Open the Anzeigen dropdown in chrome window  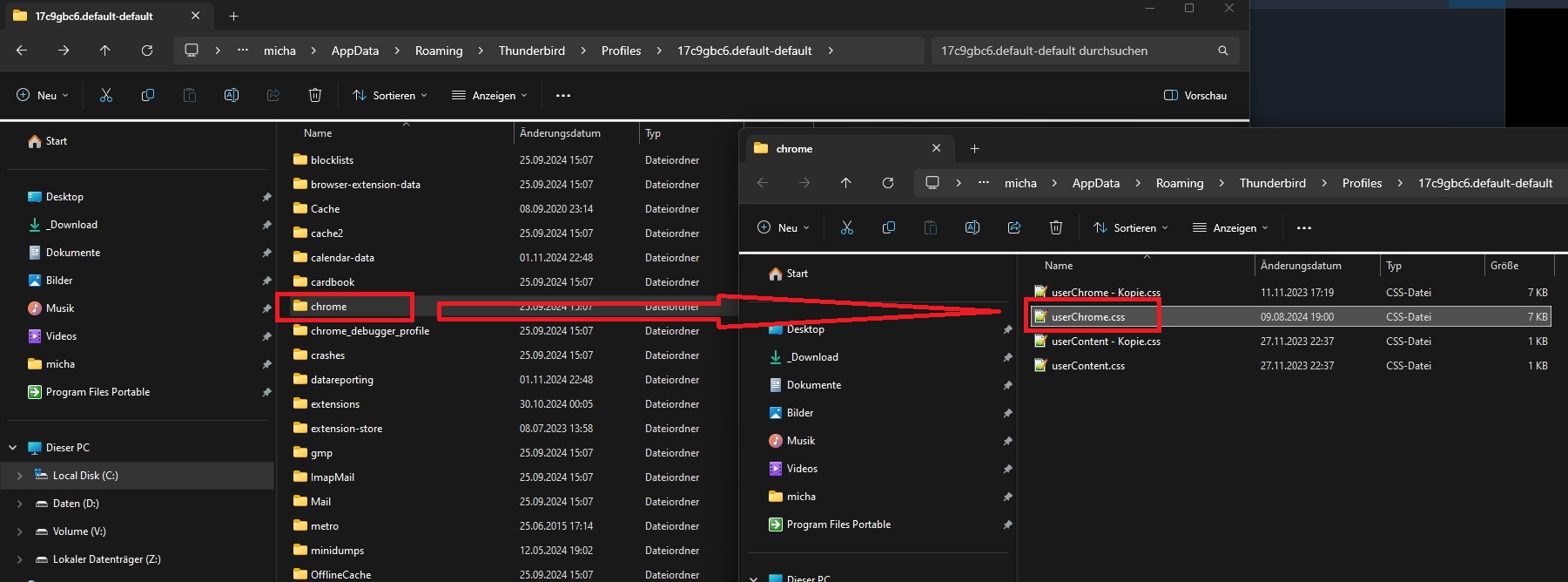(1230, 227)
